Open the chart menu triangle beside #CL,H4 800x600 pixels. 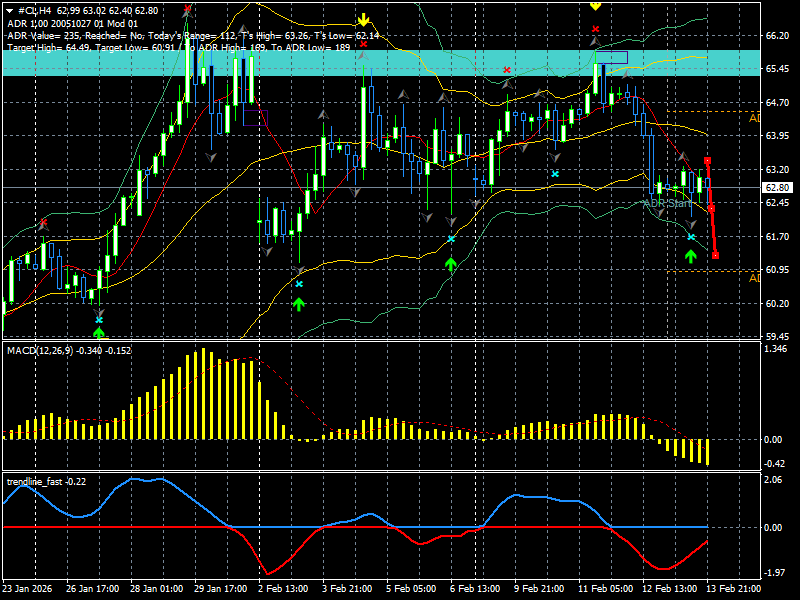tap(10, 11)
